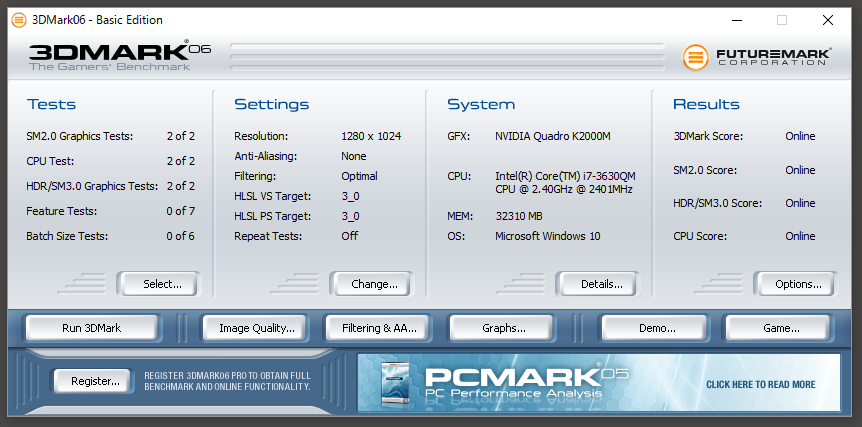The image size is (862, 427).
Task: Click the Batch Size Tests label
Action: click(x=67, y=236)
